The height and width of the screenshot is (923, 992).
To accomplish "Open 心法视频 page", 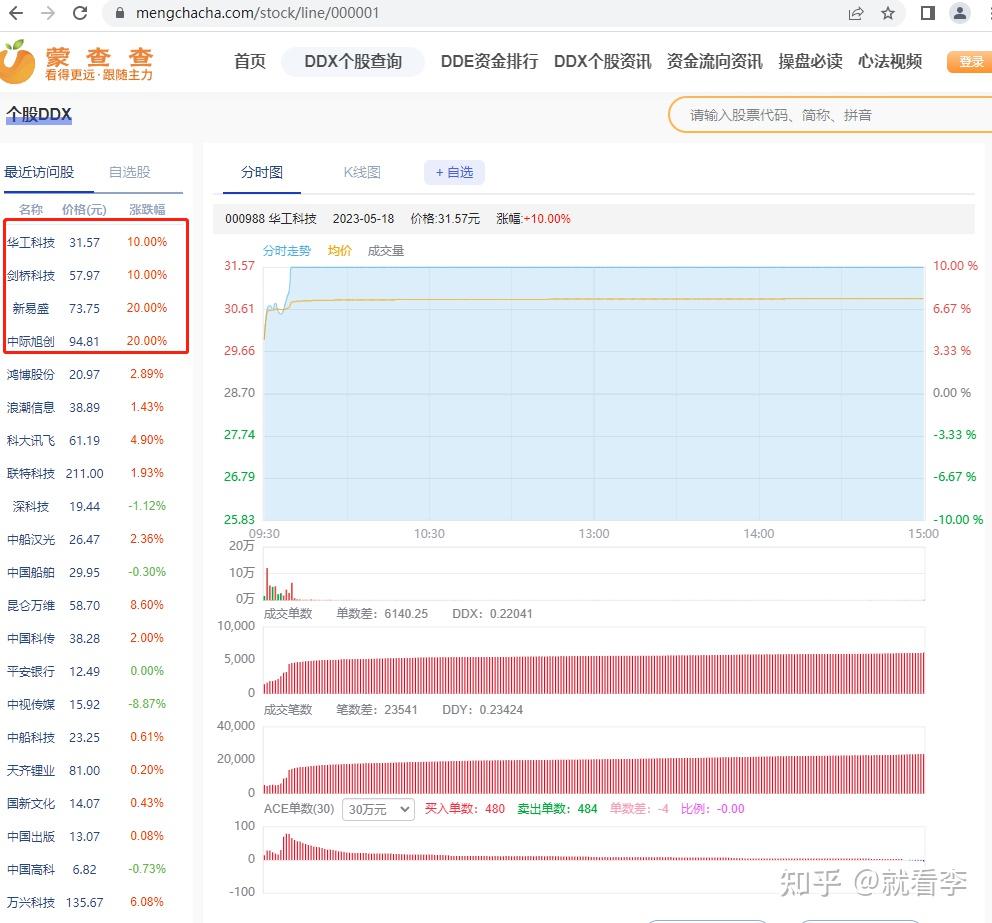I will click(x=890, y=61).
